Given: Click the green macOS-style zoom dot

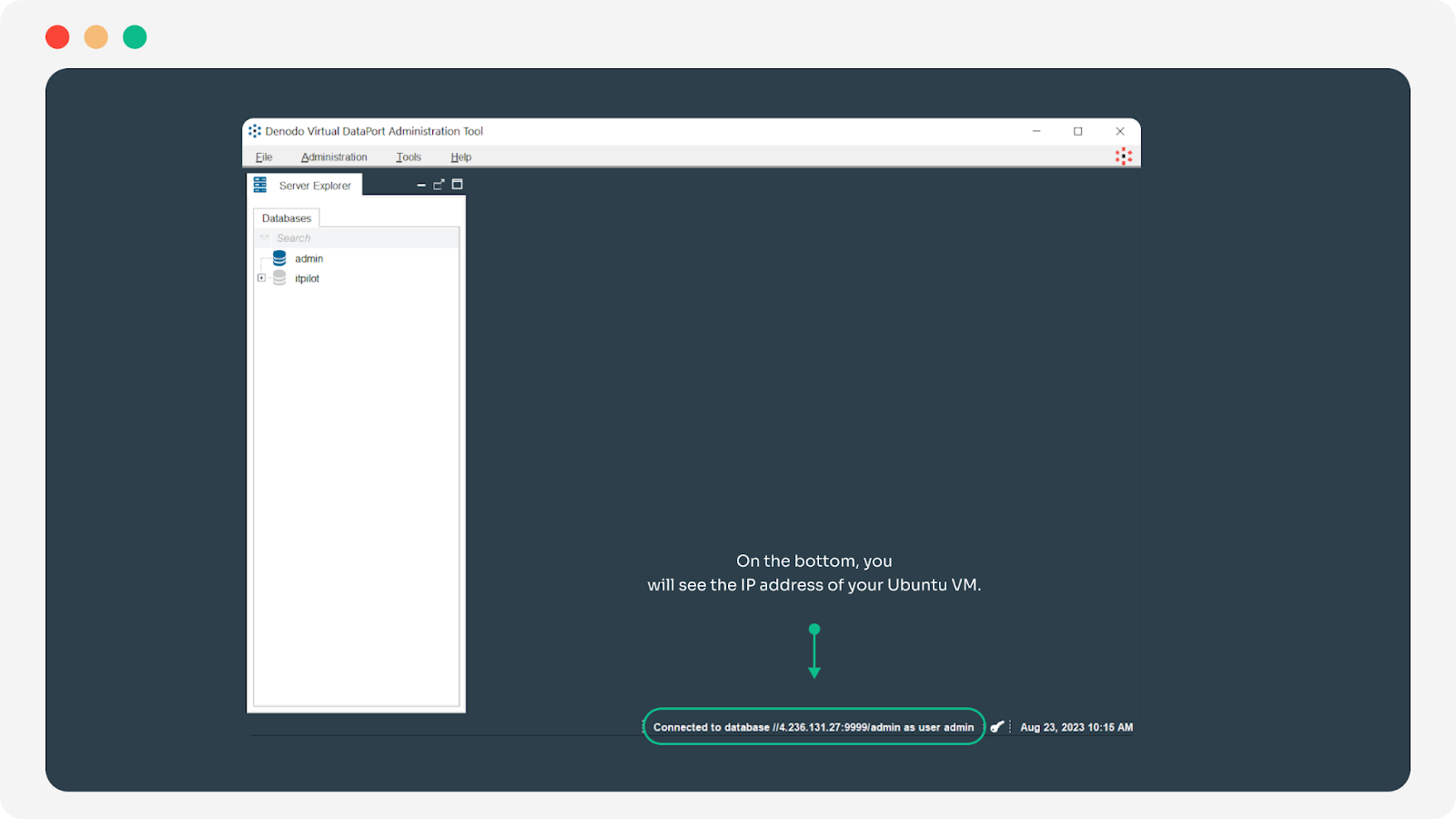Looking at the screenshot, I should [x=135, y=37].
